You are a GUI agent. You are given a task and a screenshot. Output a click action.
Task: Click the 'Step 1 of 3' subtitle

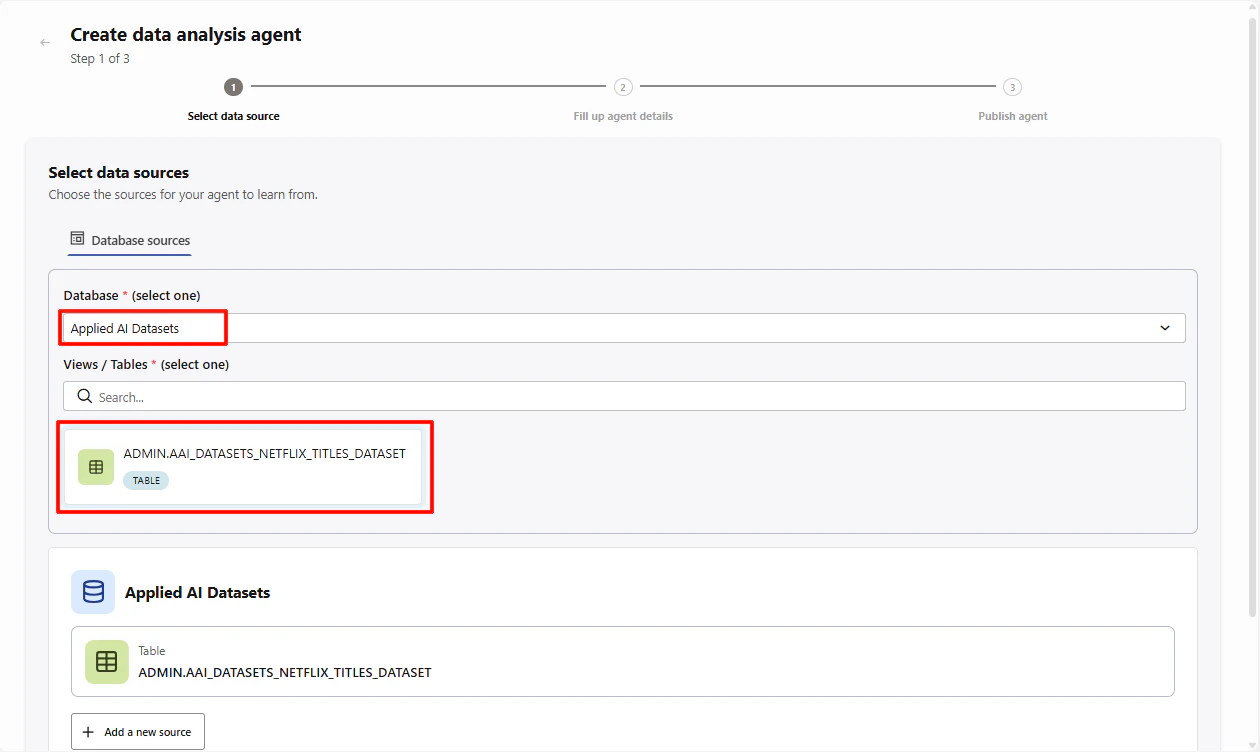[100, 59]
